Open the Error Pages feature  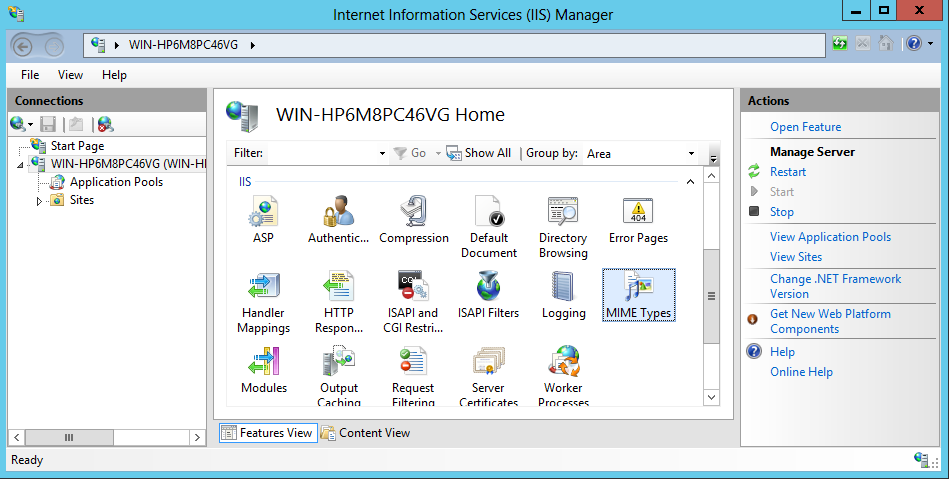pos(638,219)
